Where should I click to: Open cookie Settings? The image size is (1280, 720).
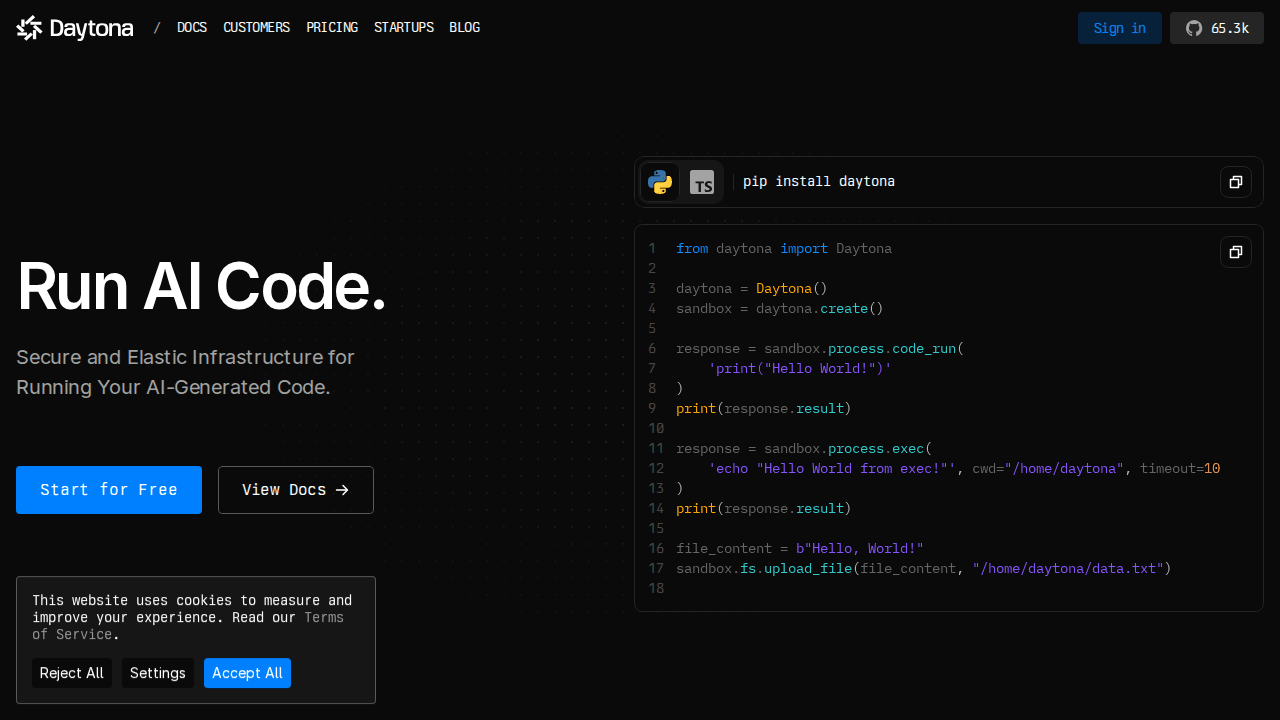[158, 673]
